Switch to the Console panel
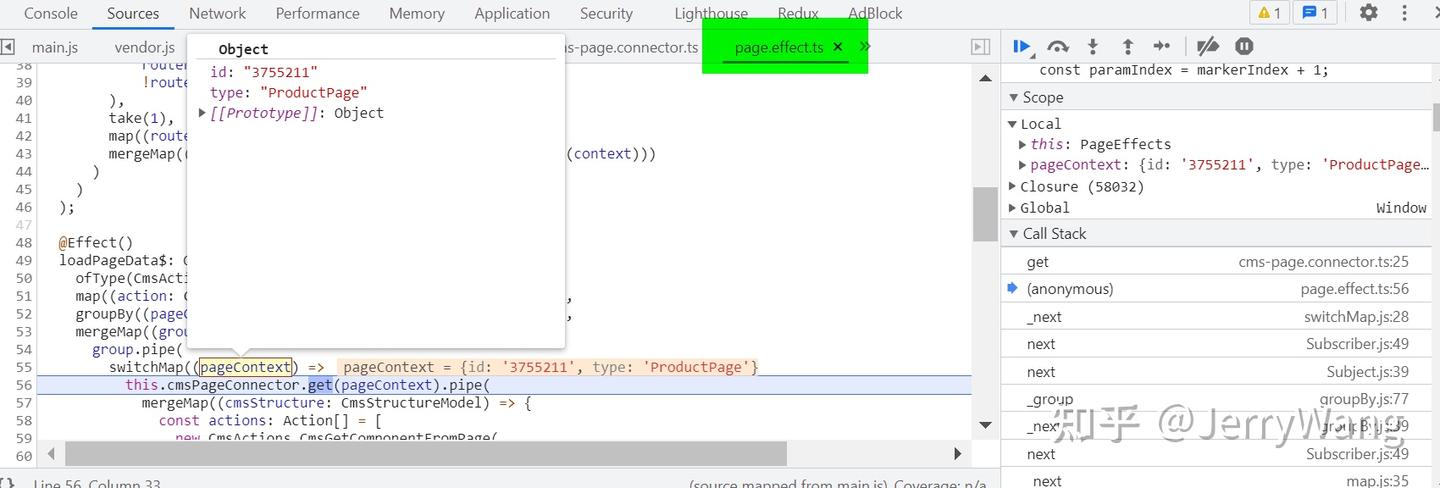Image resolution: width=1440 pixels, height=488 pixels. (51, 13)
